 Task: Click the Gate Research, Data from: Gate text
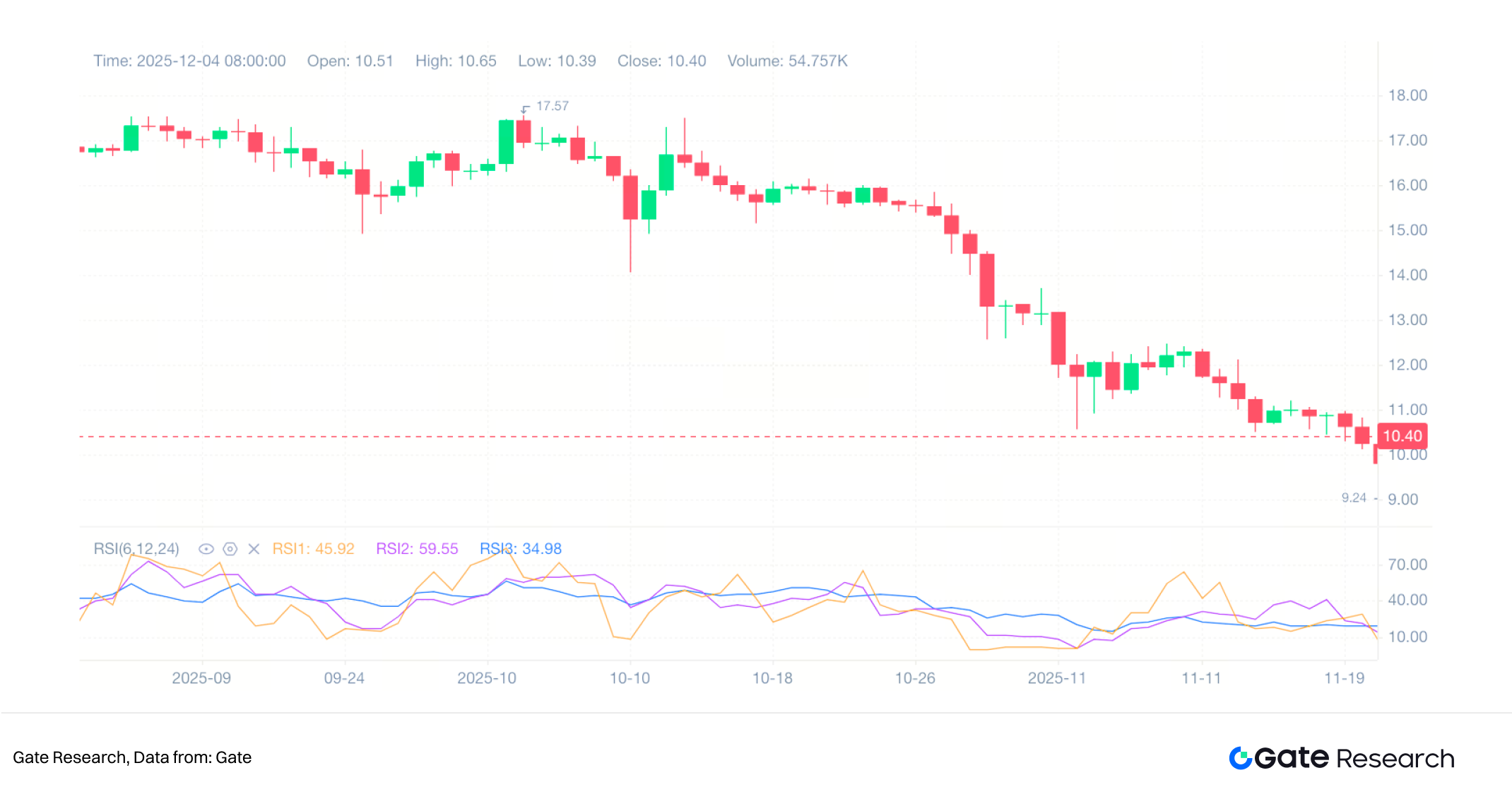(x=132, y=757)
